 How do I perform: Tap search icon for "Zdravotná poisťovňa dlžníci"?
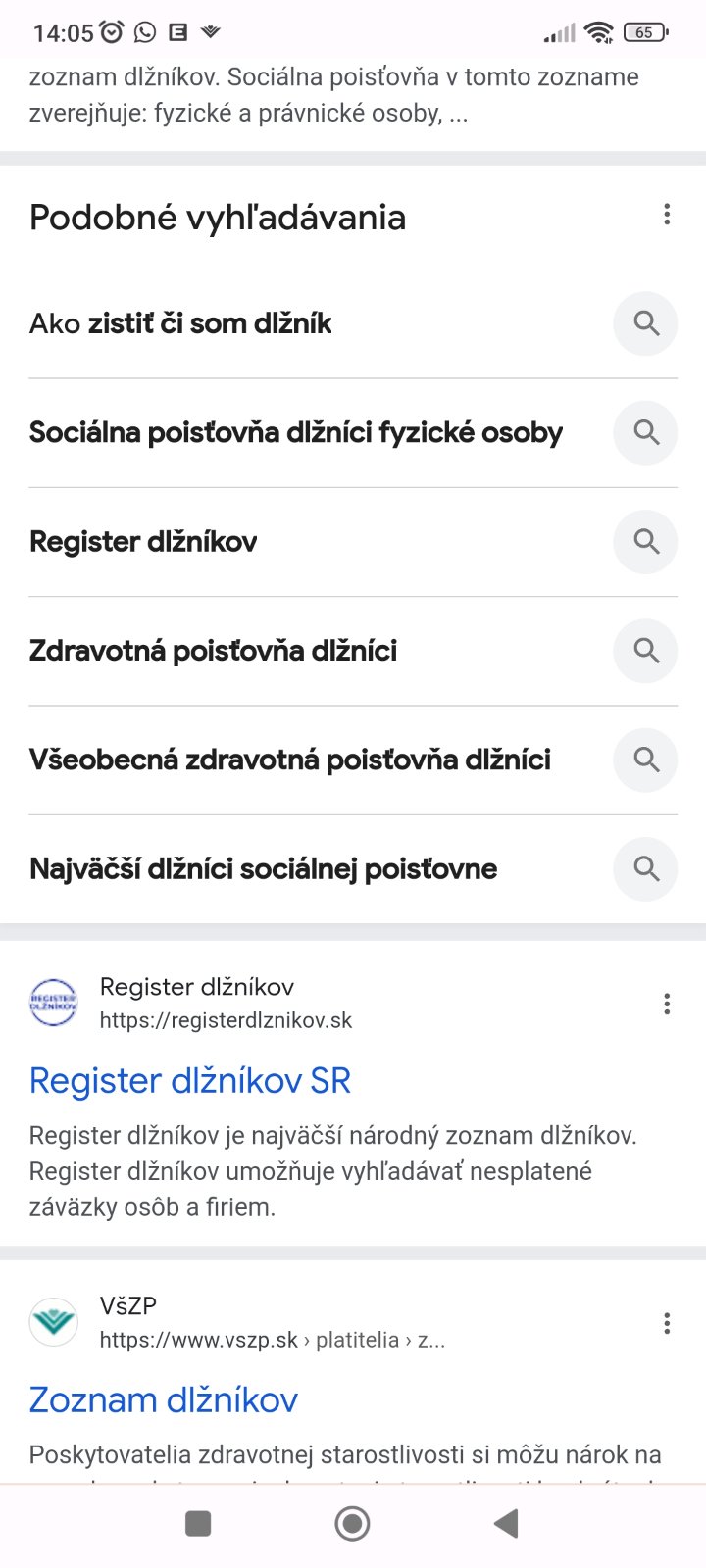(x=645, y=650)
